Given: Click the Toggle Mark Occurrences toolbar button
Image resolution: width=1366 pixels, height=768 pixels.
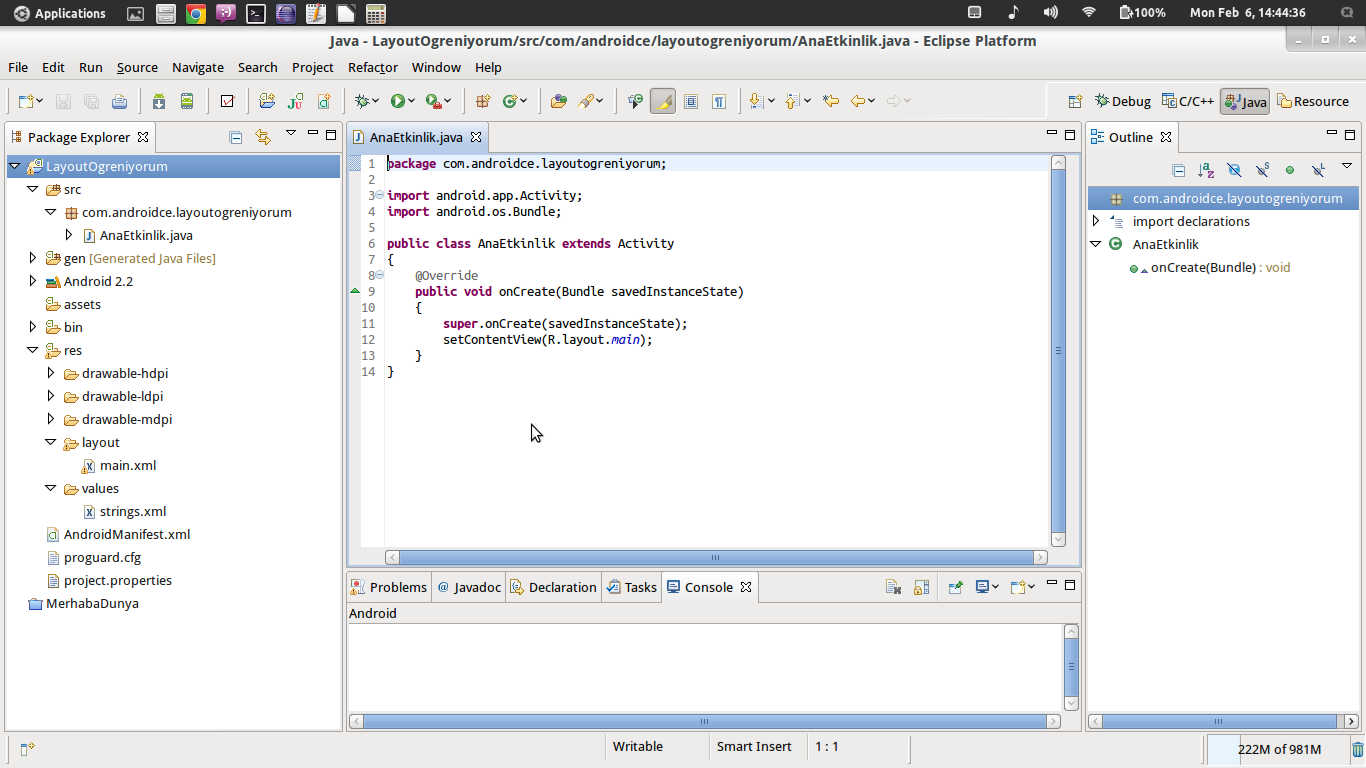Looking at the screenshot, I should [x=662, y=101].
